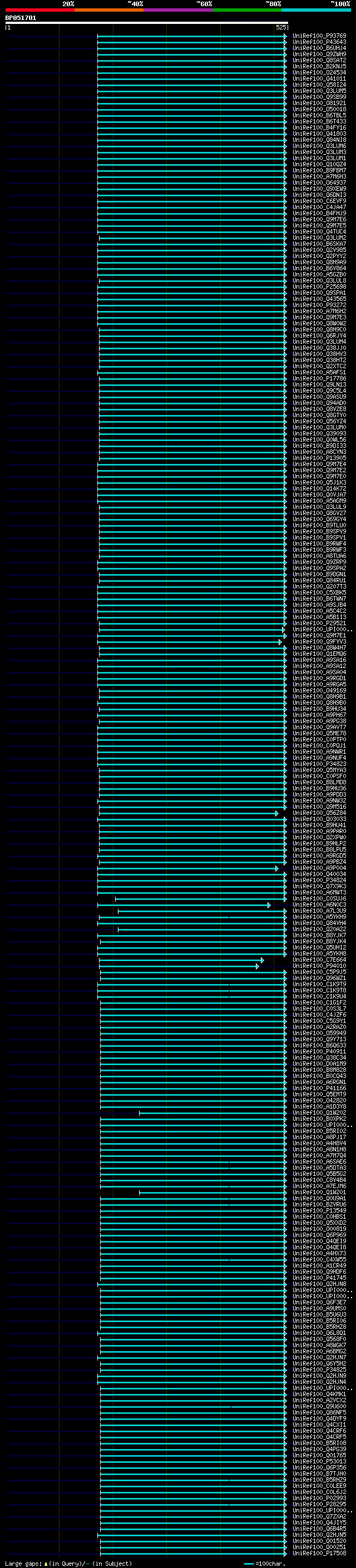Viewport: 356px width, 1568px height.
Task: Click label UniRef100_P41166
Action: click(x=319, y=1089)
